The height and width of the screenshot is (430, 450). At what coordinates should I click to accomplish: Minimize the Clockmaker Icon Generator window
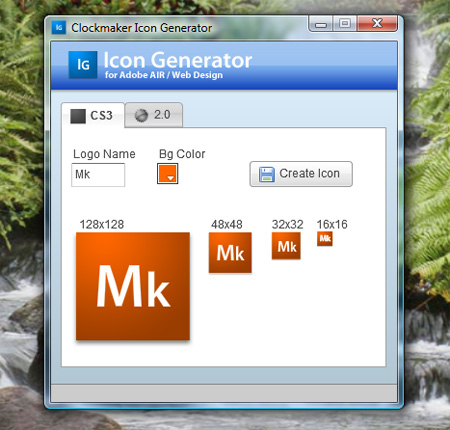321,24
